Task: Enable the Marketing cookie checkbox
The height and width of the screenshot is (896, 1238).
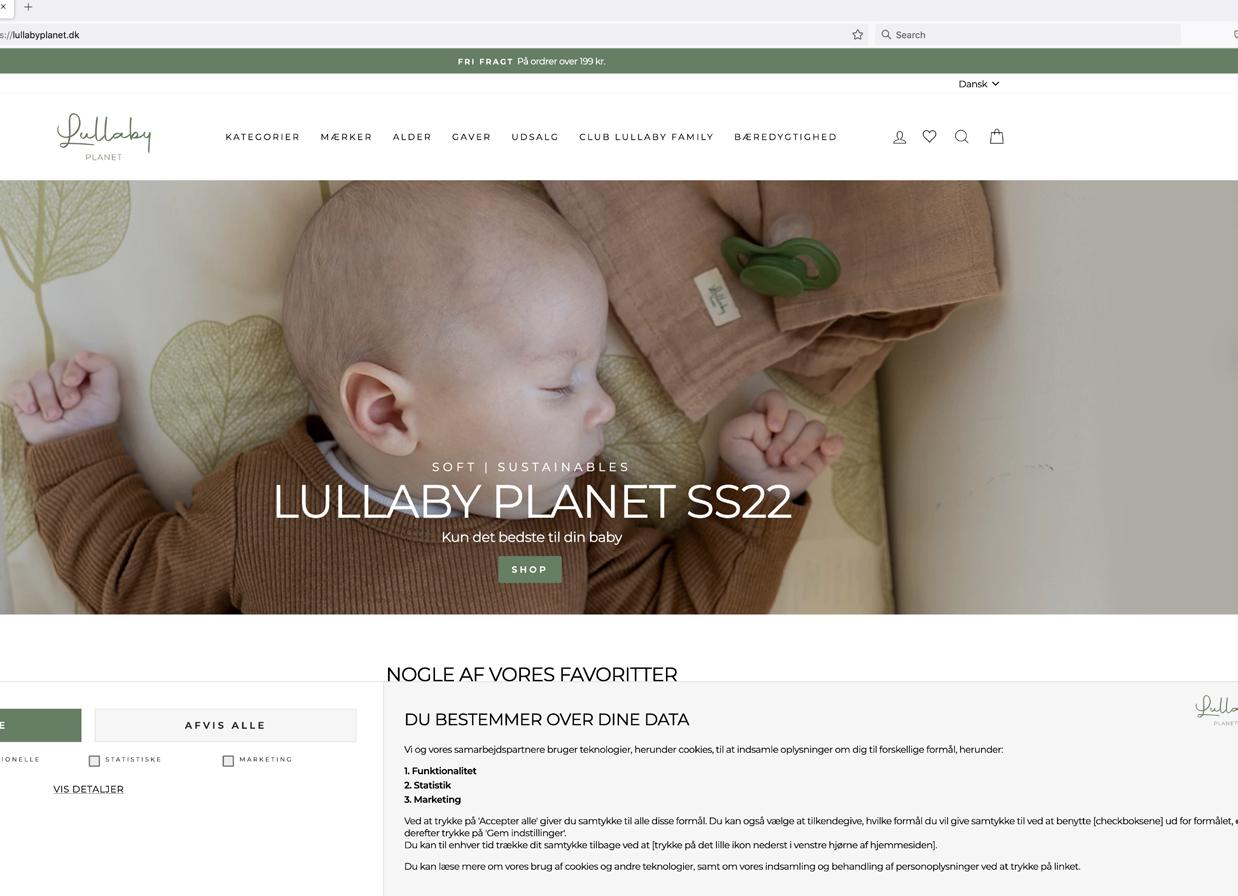Action: click(x=228, y=761)
